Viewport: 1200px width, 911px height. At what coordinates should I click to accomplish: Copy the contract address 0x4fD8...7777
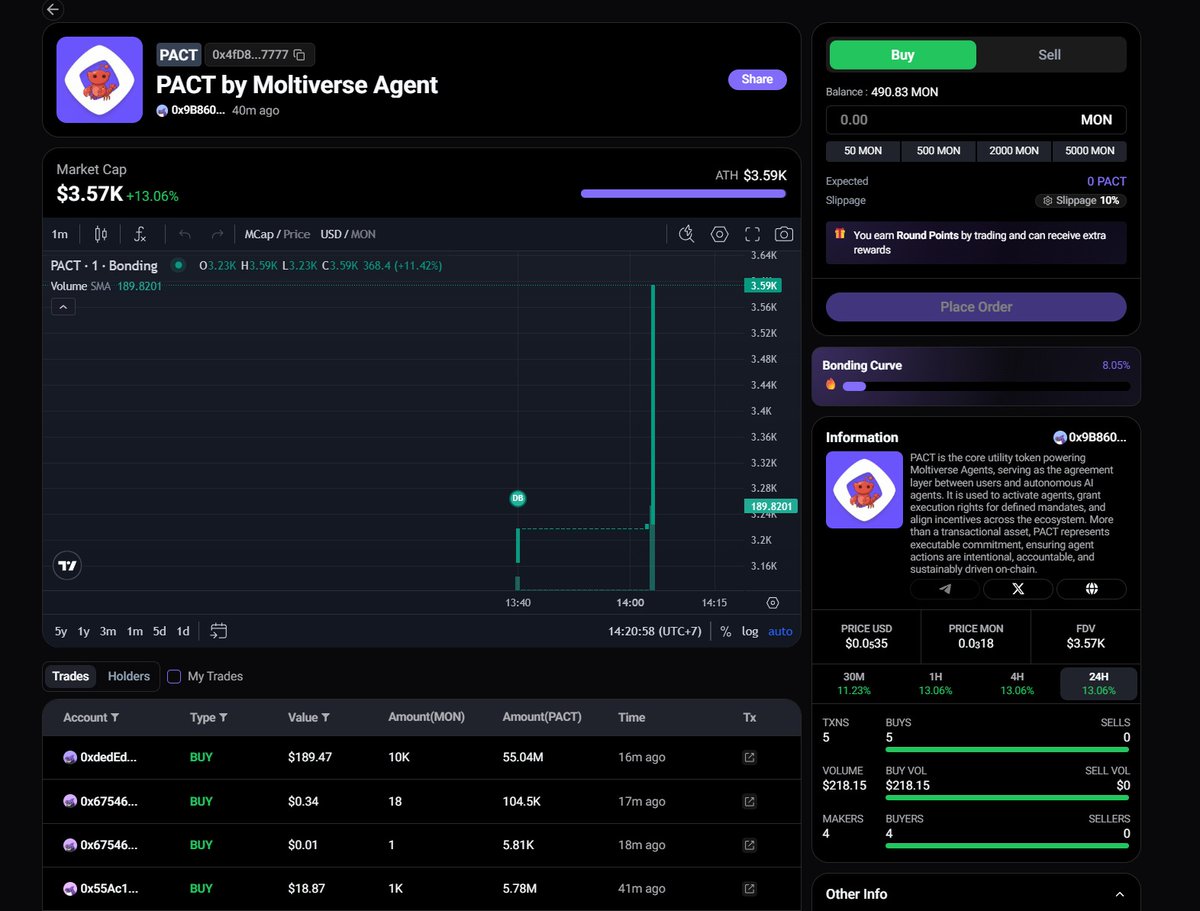299,55
